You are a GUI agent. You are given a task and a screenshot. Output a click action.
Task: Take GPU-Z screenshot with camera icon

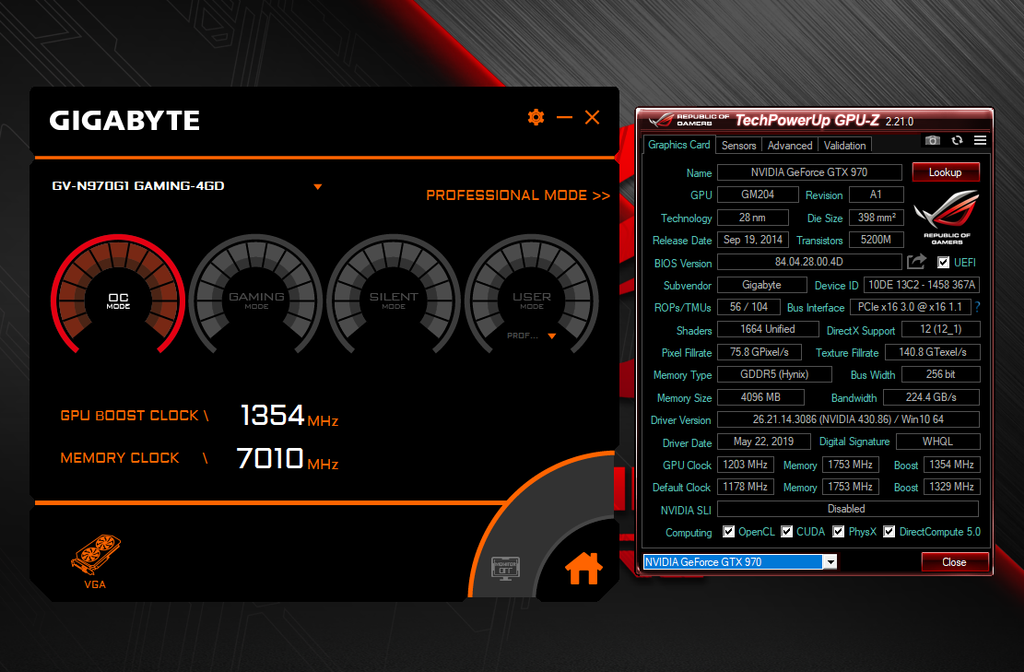coord(932,140)
